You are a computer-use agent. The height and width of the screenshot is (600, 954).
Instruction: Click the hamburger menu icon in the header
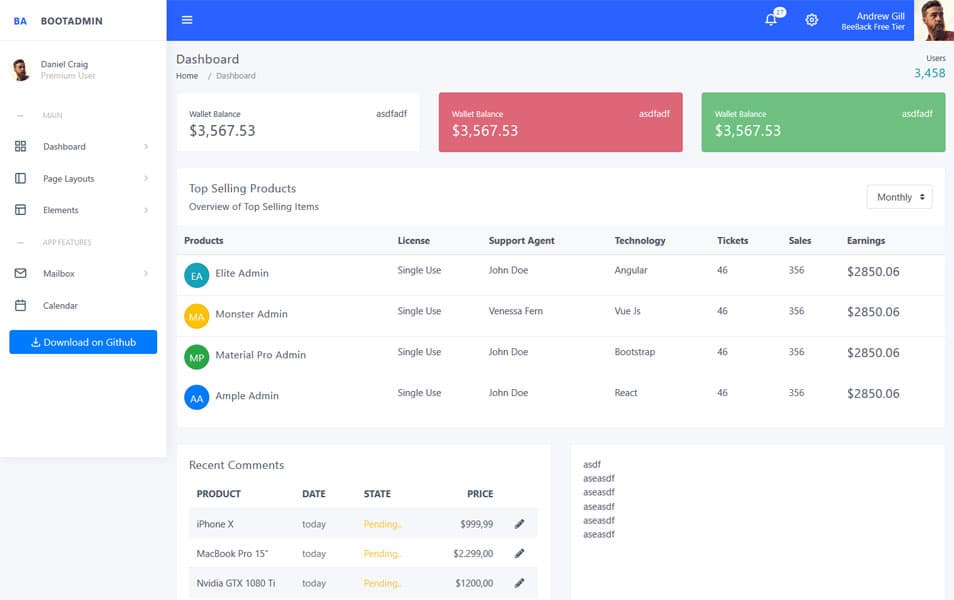tap(186, 19)
